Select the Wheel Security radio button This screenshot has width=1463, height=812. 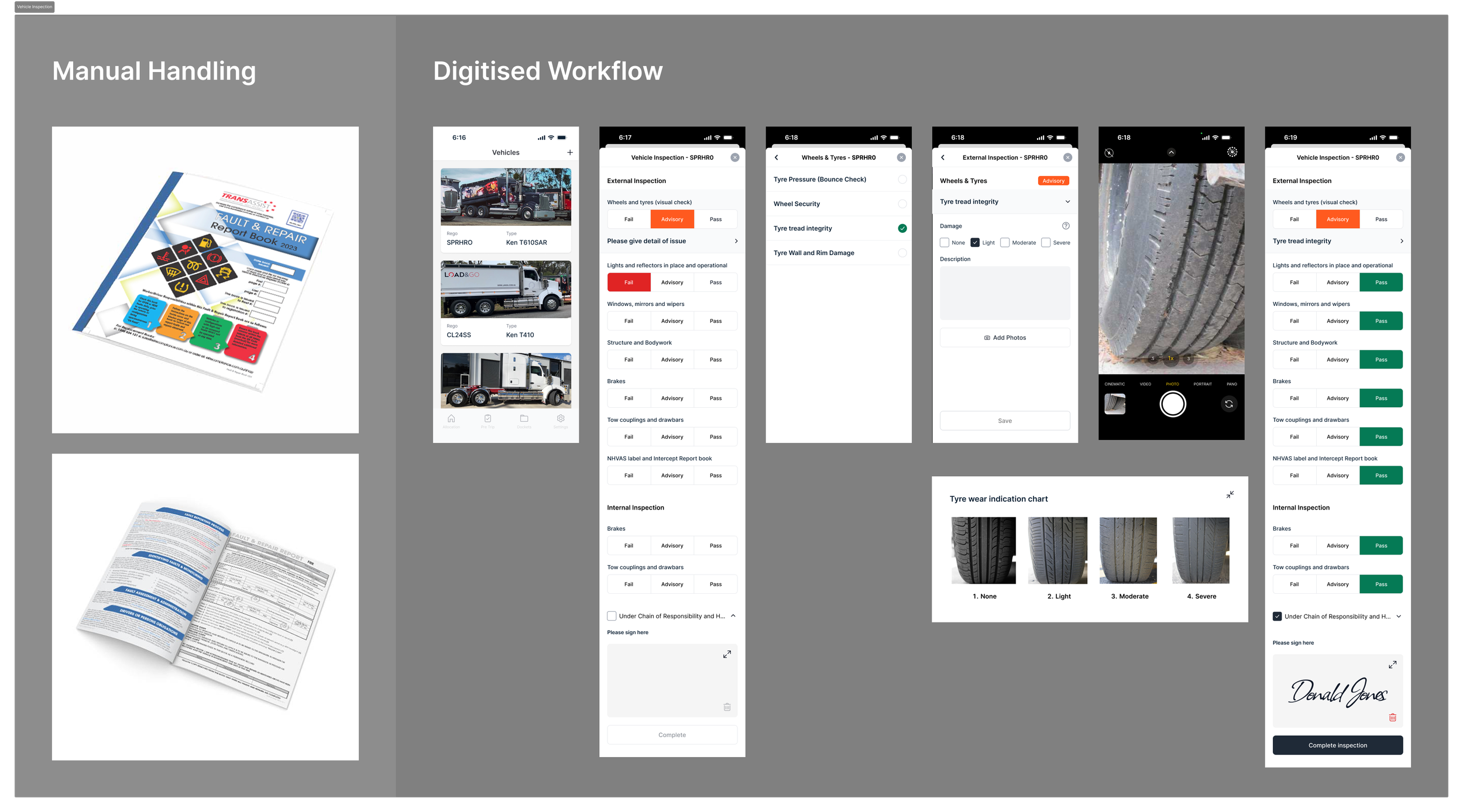pos(902,204)
